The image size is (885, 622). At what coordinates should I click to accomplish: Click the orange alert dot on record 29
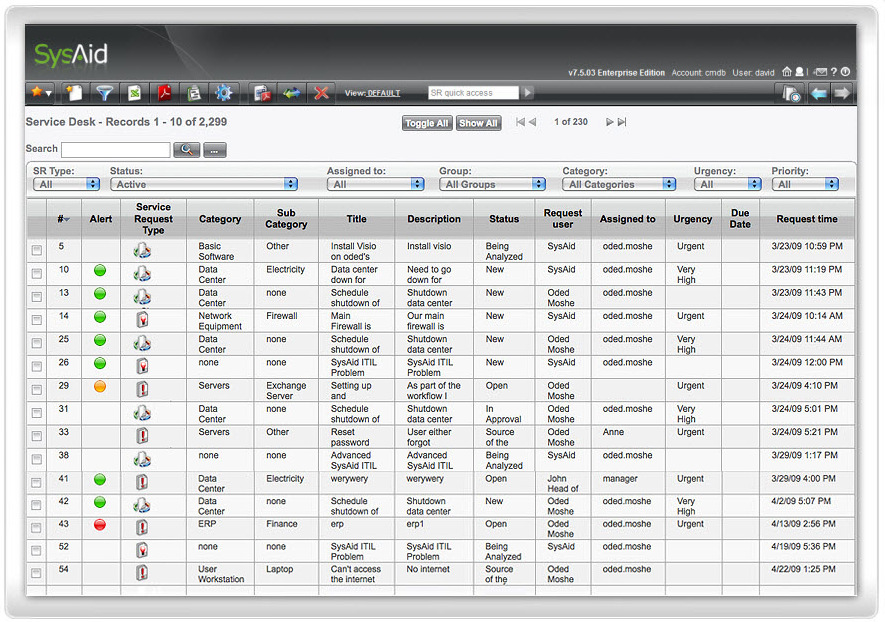(100, 387)
